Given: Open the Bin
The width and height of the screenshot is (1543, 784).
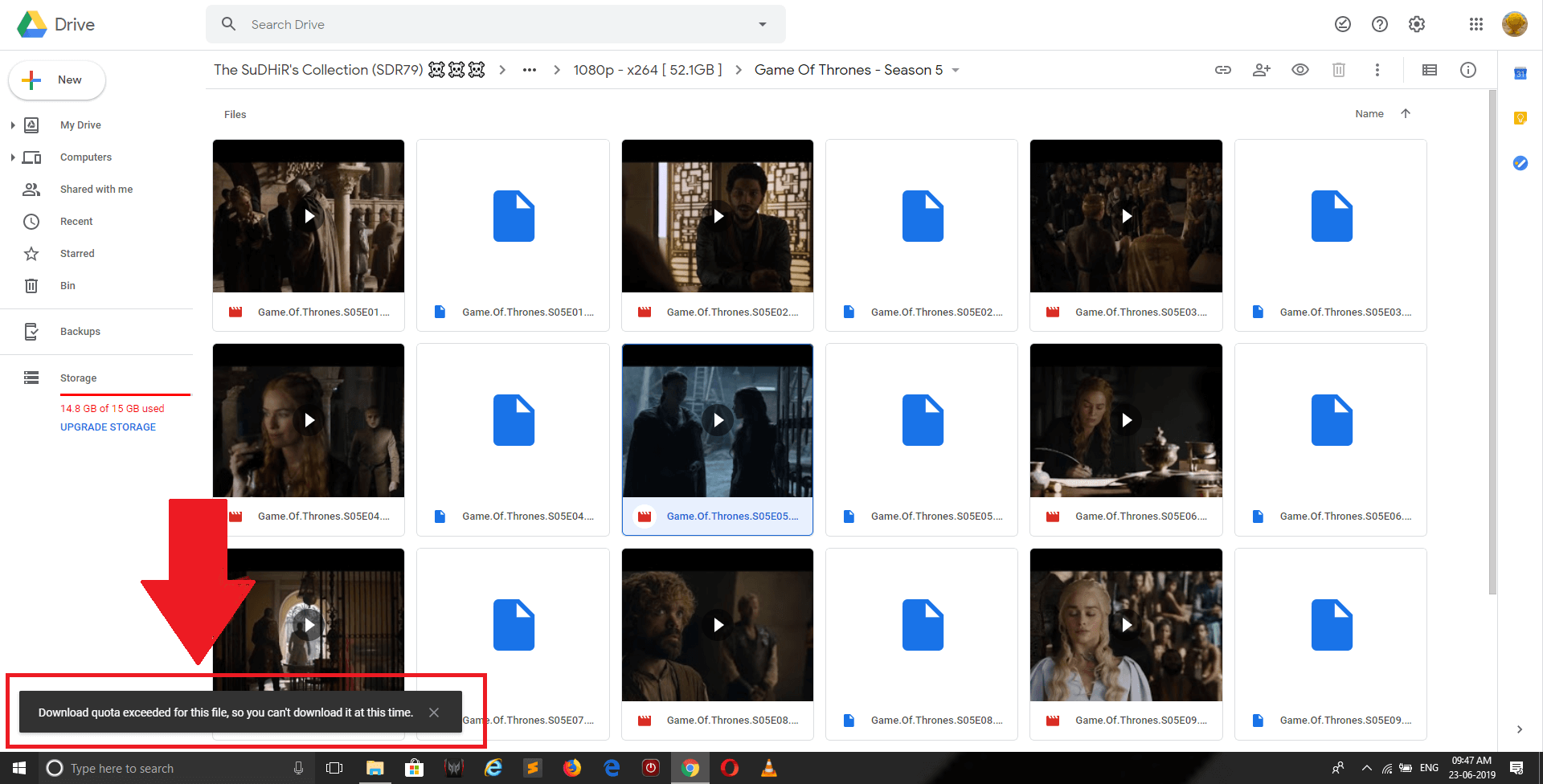Looking at the screenshot, I should (x=68, y=286).
